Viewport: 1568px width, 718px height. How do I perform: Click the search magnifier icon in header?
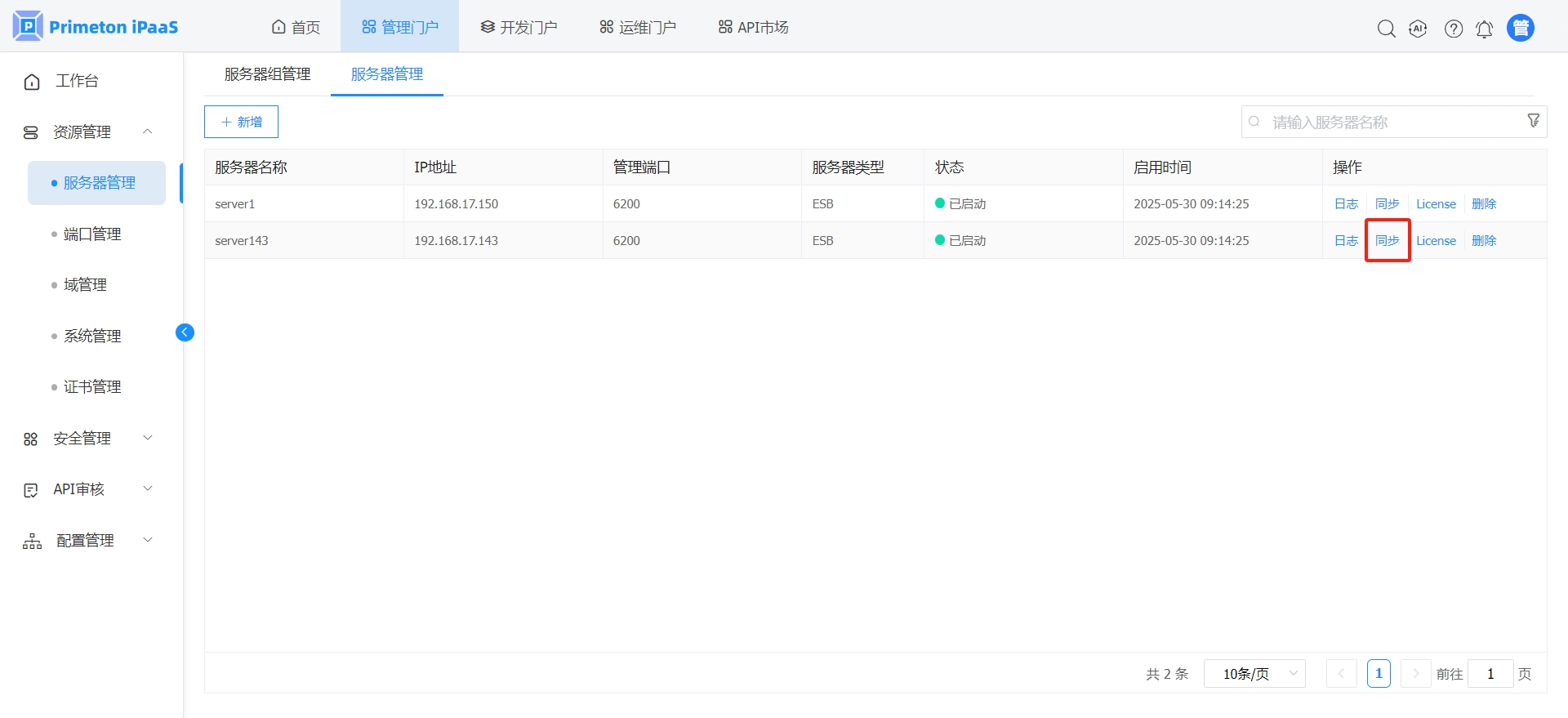tap(1386, 29)
